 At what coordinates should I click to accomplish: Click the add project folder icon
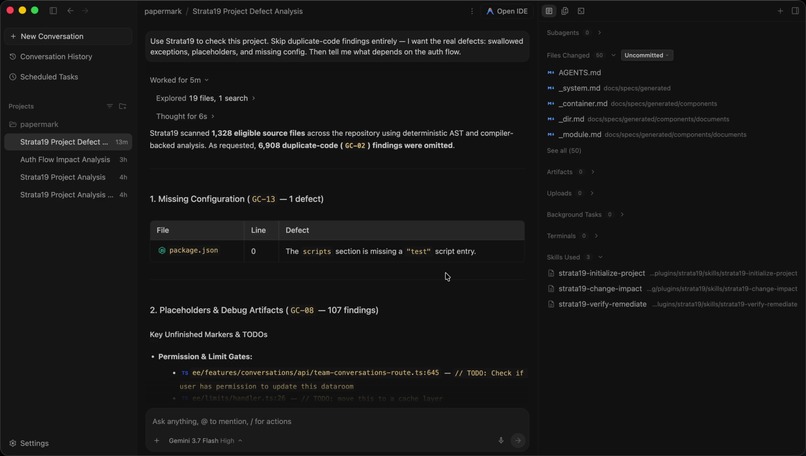[122, 106]
